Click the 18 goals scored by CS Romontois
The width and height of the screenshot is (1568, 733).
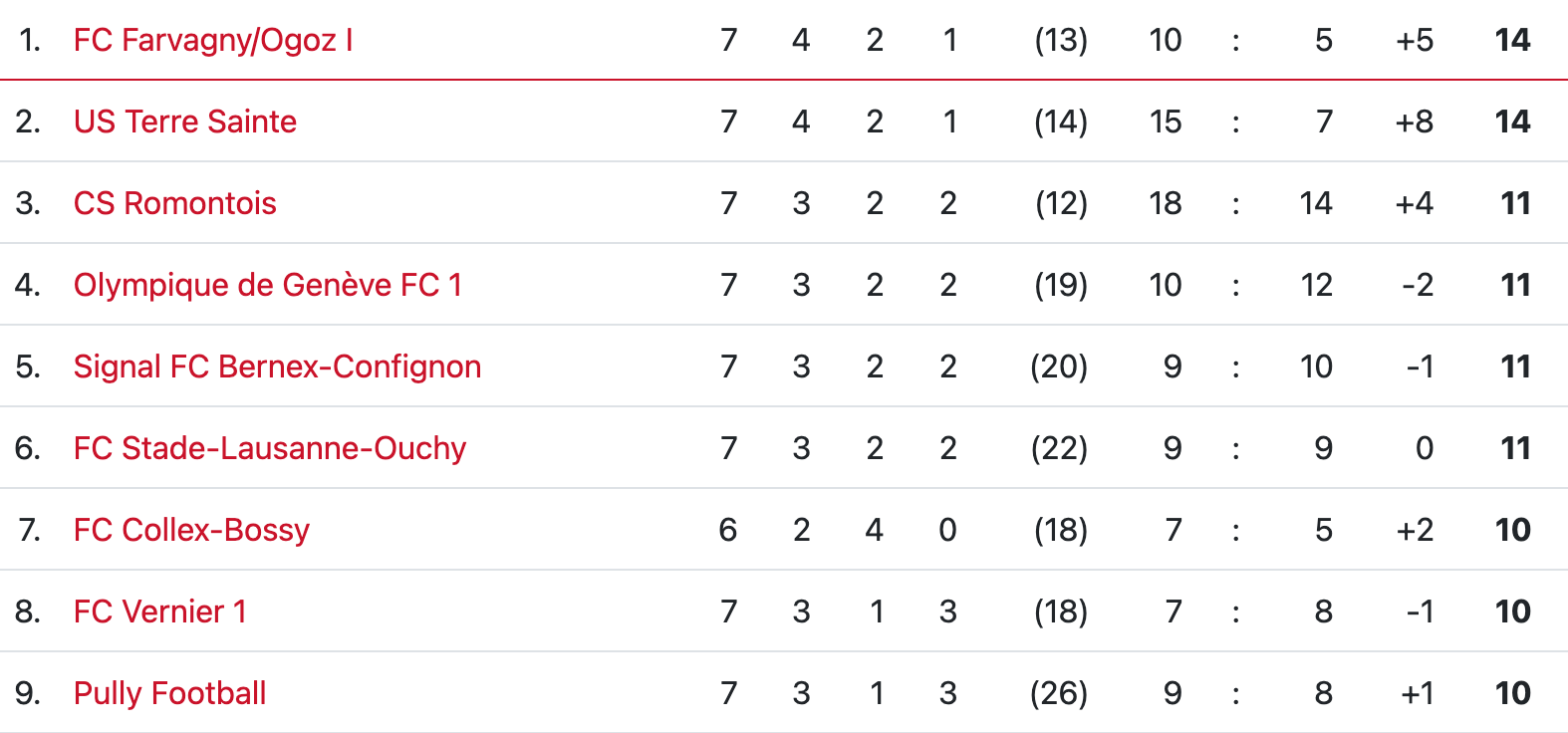click(x=1166, y=203)
